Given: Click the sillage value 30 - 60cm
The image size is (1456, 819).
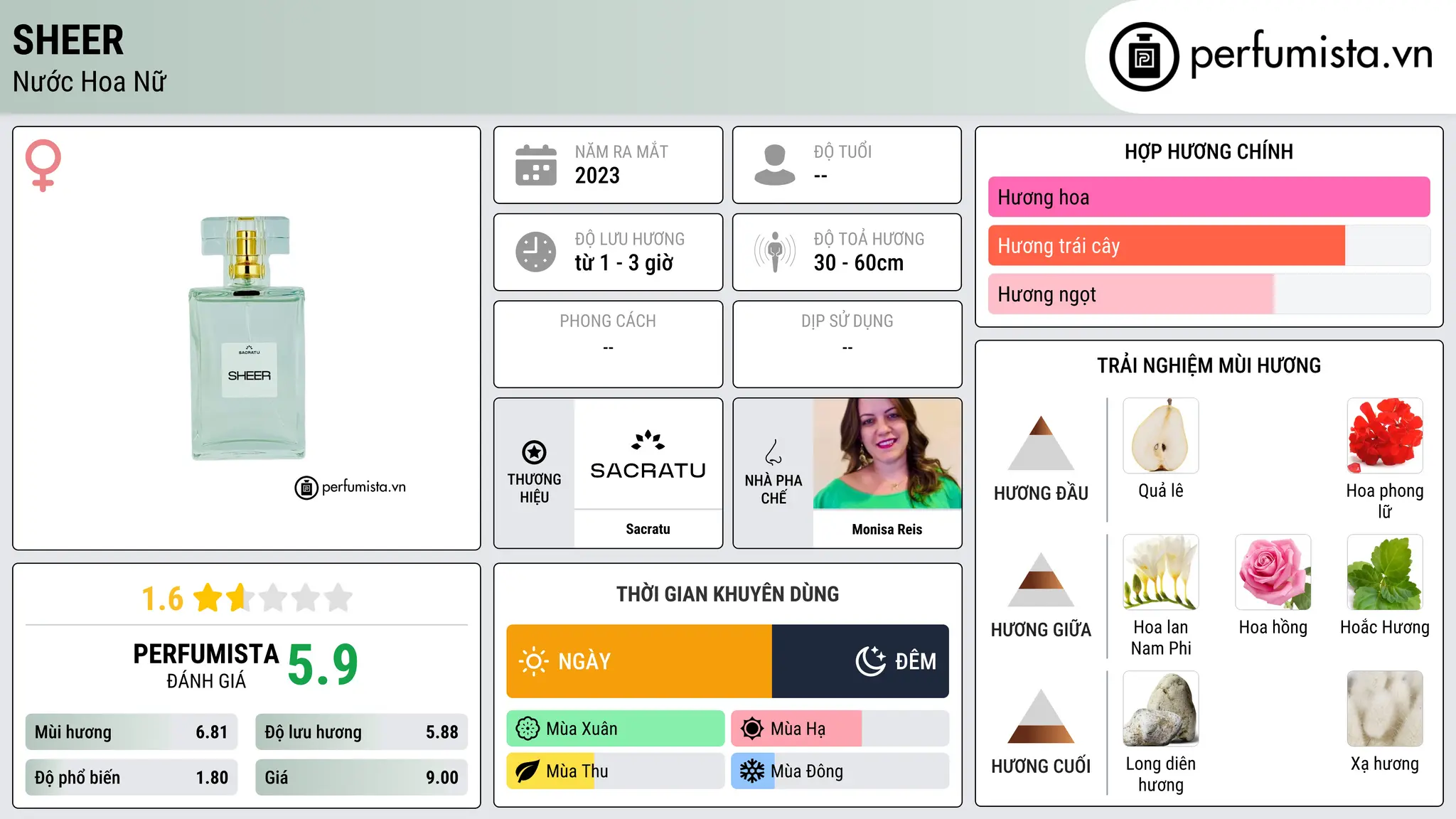Looking at the screenshot, I should tap(859, 263).
